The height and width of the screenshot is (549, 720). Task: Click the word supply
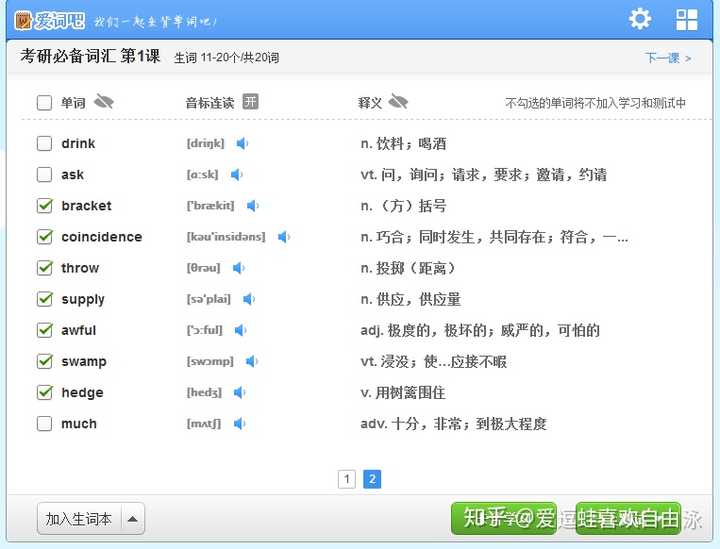pyautogui.click(x=83, y=300)
